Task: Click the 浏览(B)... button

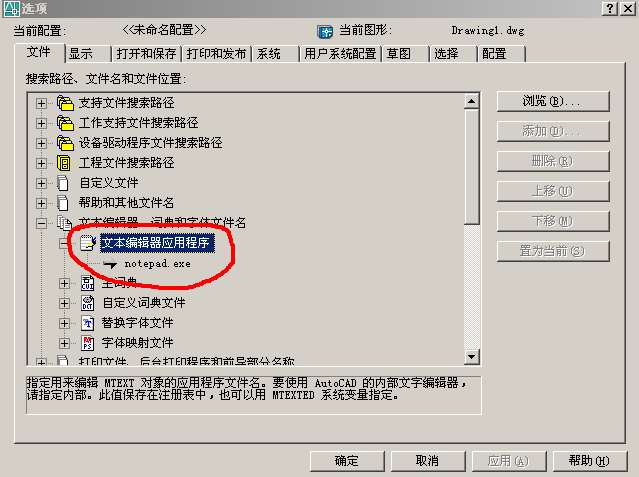Action: pos(553,101)
